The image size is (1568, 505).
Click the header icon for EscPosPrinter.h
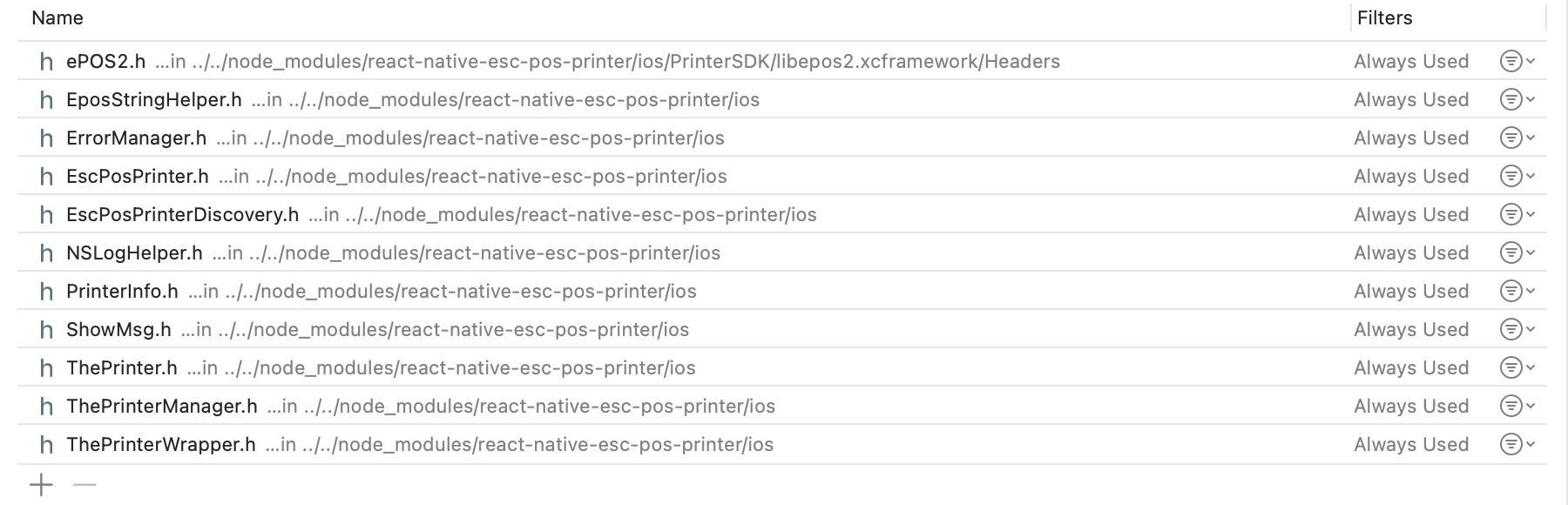coord(45,176)
